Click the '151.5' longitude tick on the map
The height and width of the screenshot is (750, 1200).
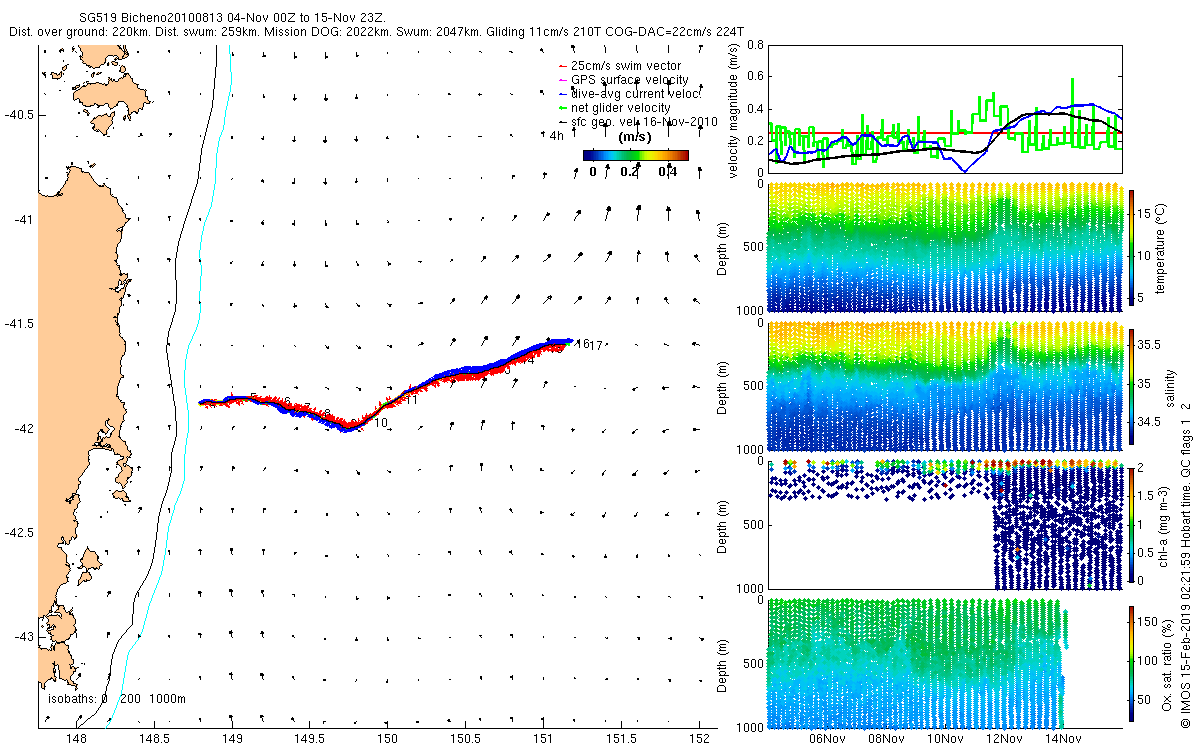click(621, 739)
